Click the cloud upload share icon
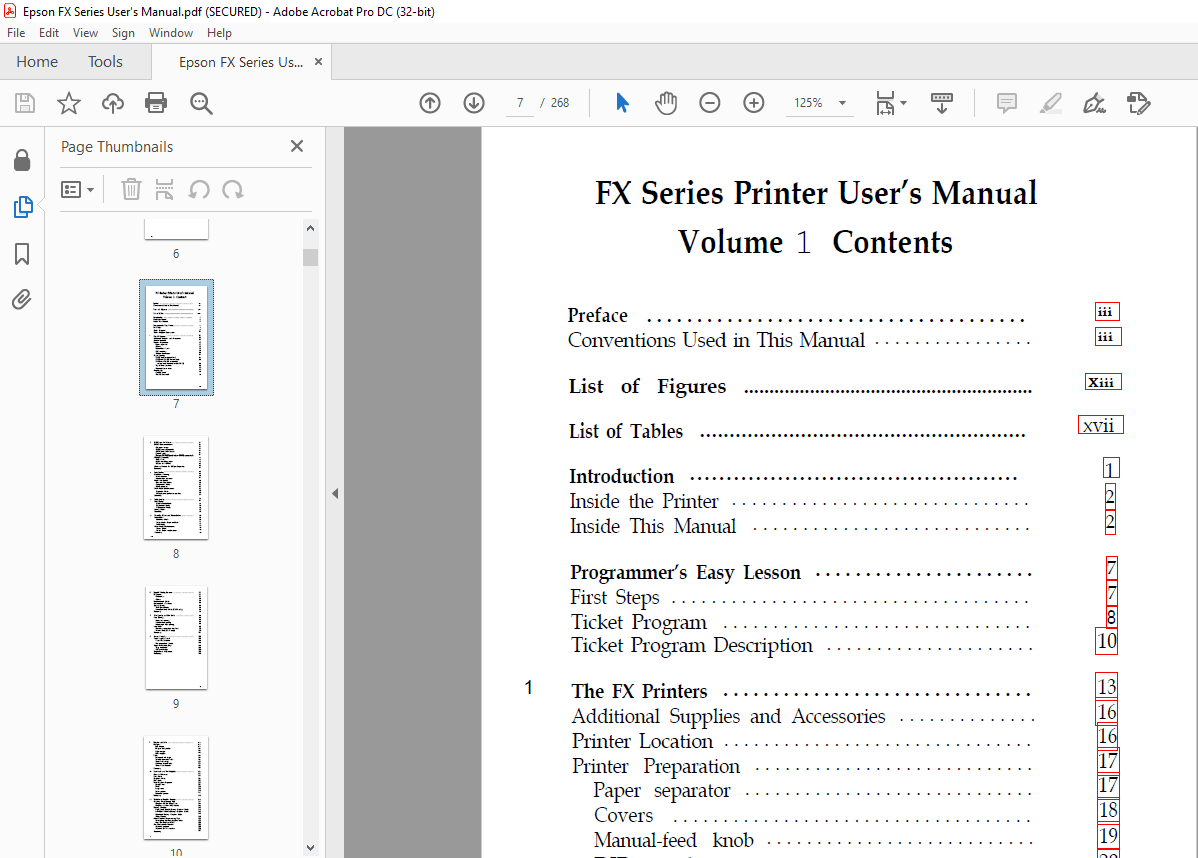Viewport: 1198px width, 858px height. [113, 103]
